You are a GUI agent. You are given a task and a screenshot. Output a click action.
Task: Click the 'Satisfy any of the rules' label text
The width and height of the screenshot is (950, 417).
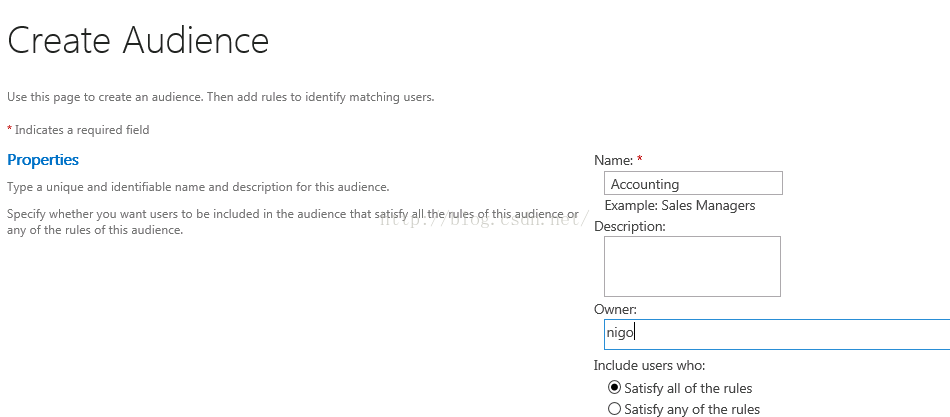(692, 410)
